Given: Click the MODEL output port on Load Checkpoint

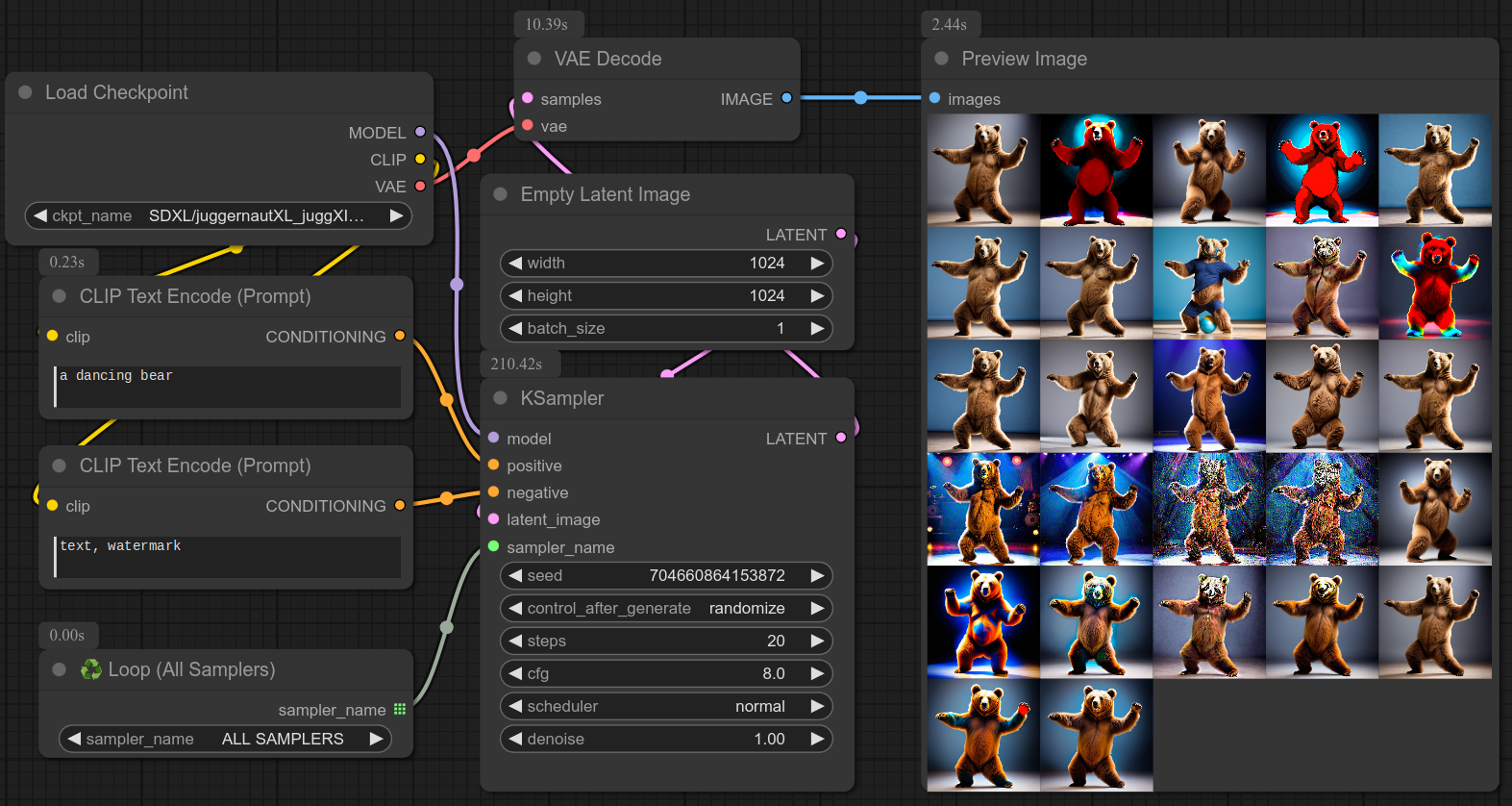Looking at the screenshot, I should (x=420, y=132).
